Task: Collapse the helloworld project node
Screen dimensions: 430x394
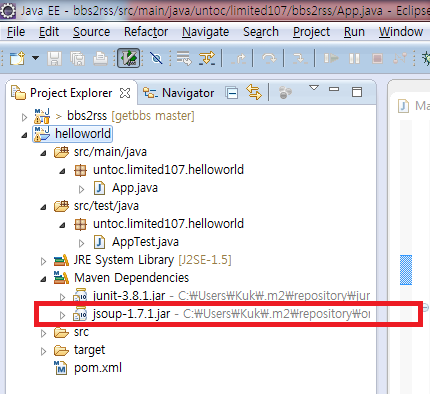Action: point(24,135)
